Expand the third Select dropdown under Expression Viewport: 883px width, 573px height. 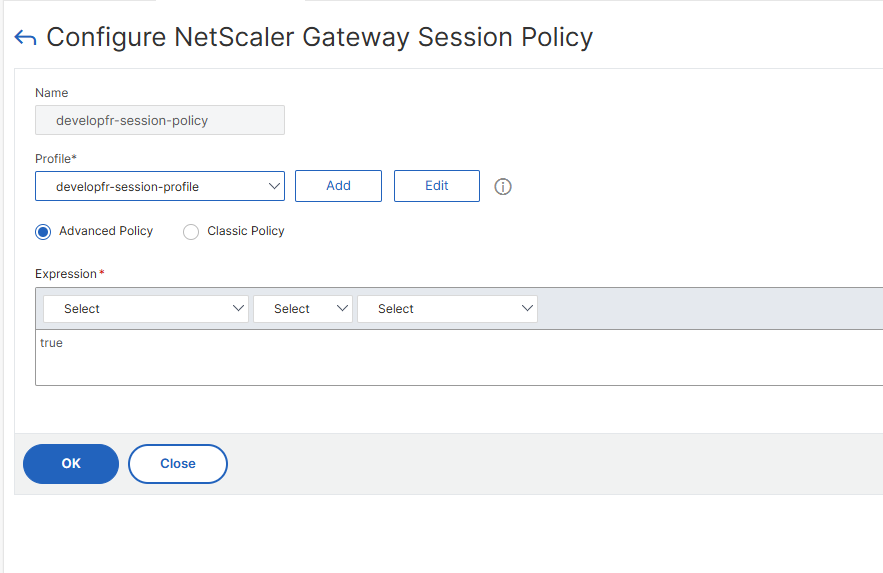coord(447,309)
